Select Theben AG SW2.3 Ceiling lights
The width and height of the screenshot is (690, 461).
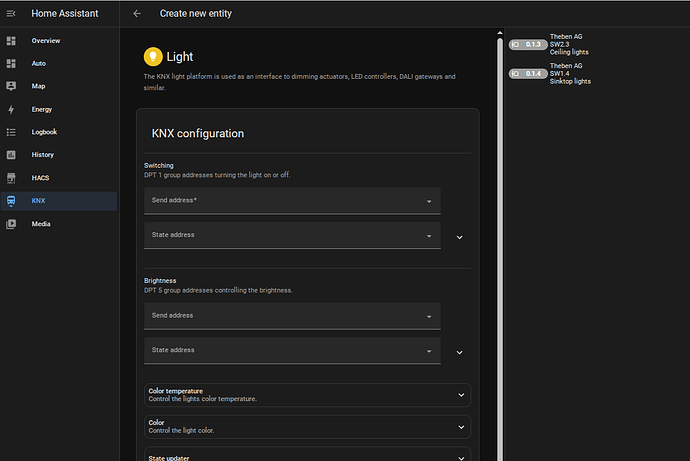tap(569, 44)
